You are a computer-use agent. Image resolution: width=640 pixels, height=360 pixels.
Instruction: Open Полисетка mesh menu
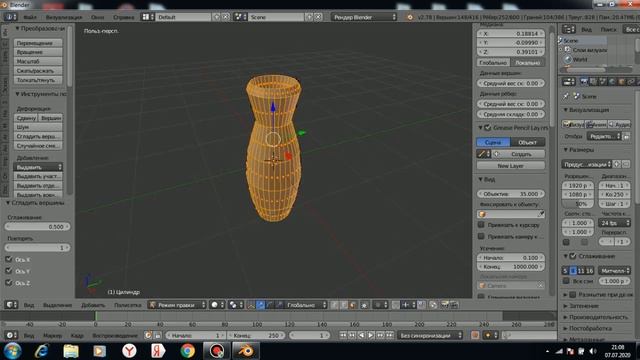pyautogui.click(x=128, y=305)
